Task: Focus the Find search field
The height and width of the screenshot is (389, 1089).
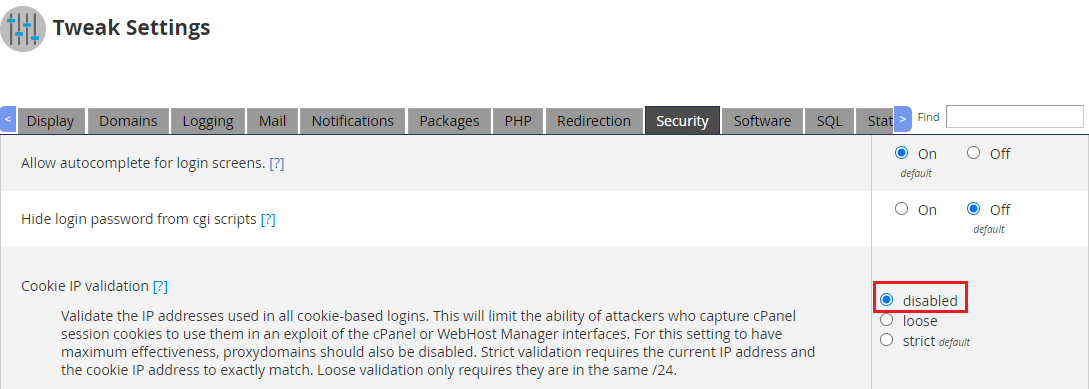Action: pyautogui.click(x=1014, y=117)
